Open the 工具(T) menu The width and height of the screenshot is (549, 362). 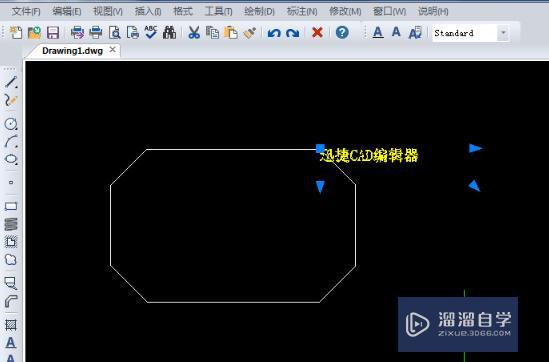pyautogui.click(x=218, y=12)
